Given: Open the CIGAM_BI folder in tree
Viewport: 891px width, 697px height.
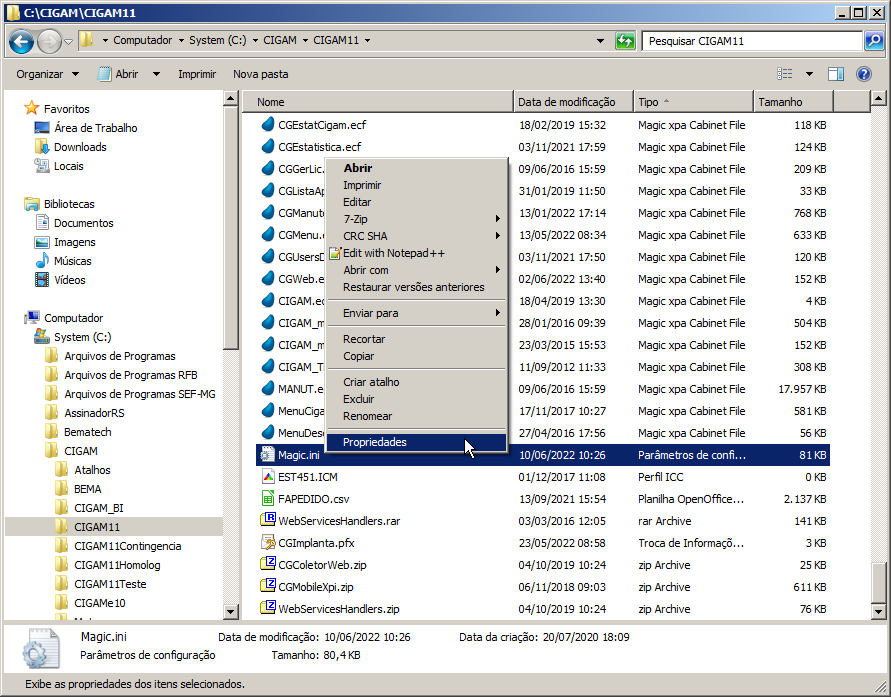Looking at the screenshot, I should pos(98,508).
